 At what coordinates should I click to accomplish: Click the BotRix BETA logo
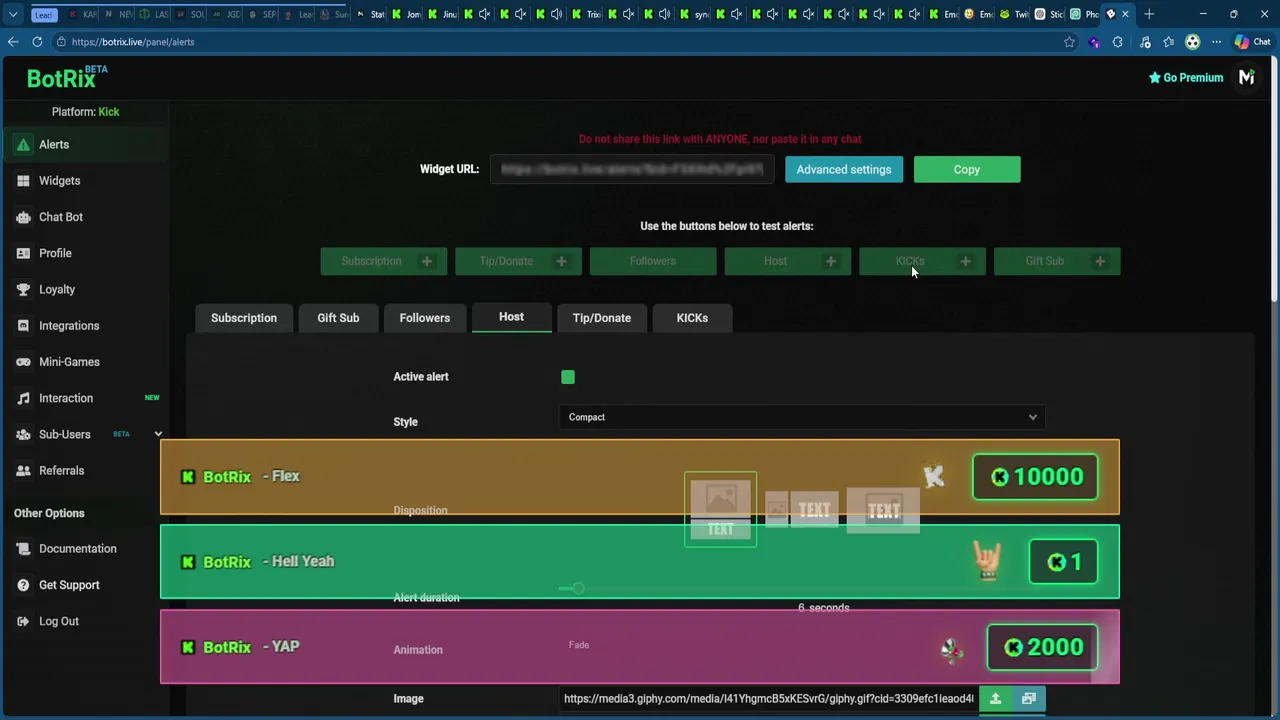coord(66,77)
